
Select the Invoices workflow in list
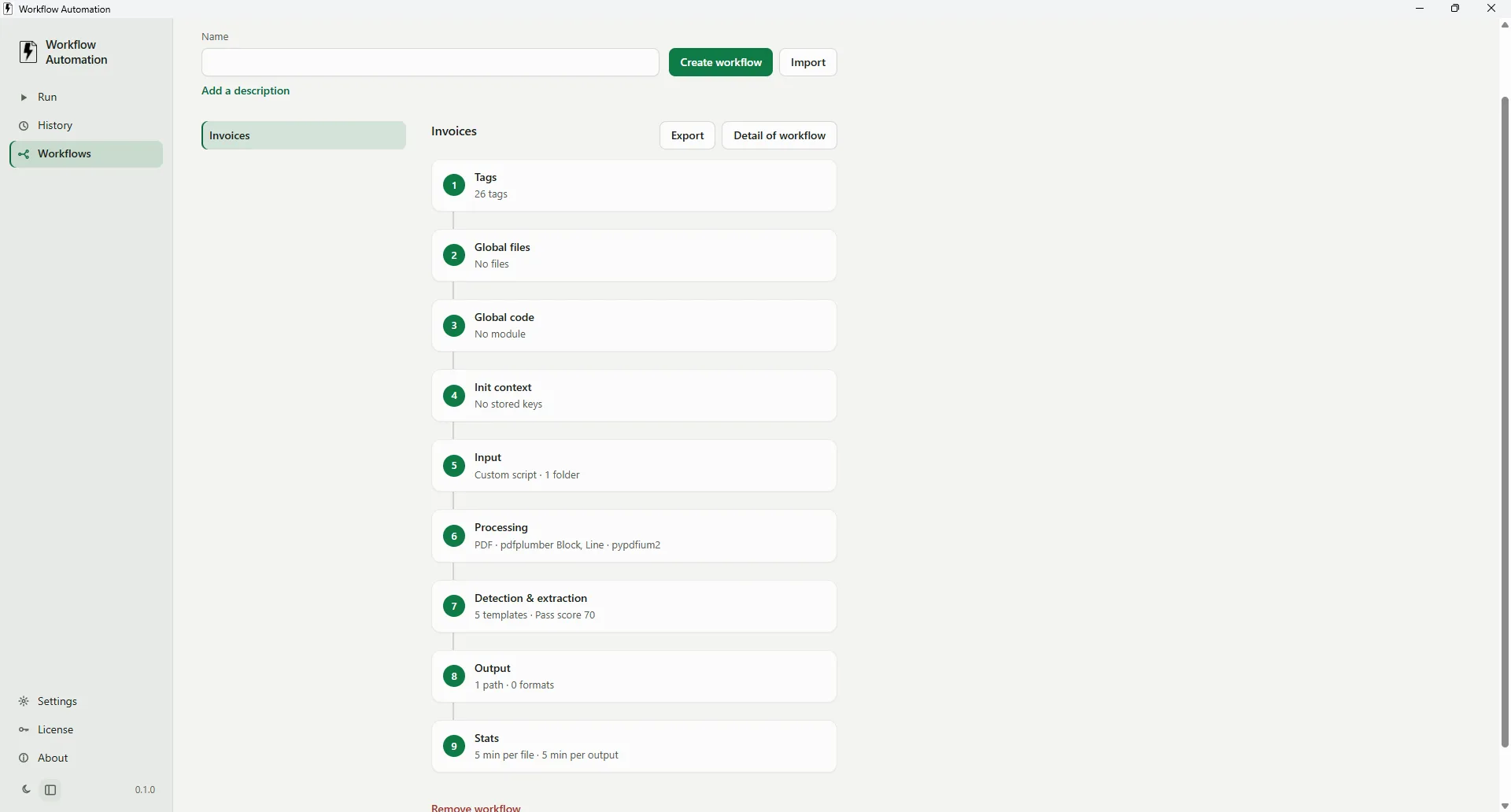tap(304, 135)
